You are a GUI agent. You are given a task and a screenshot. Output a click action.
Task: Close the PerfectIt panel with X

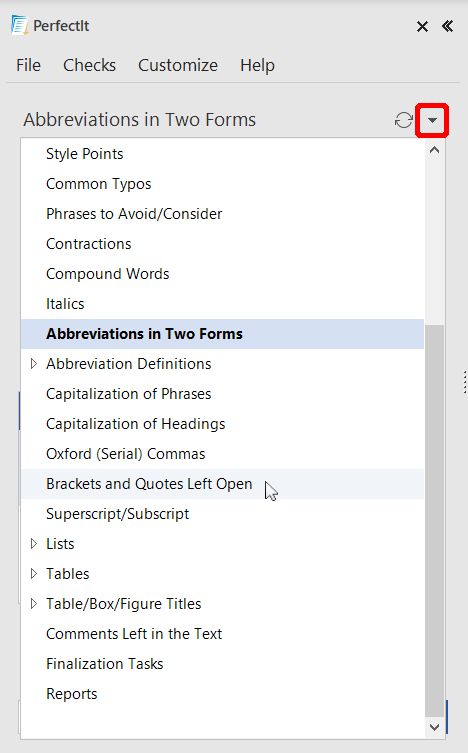[x=422, y=26]
